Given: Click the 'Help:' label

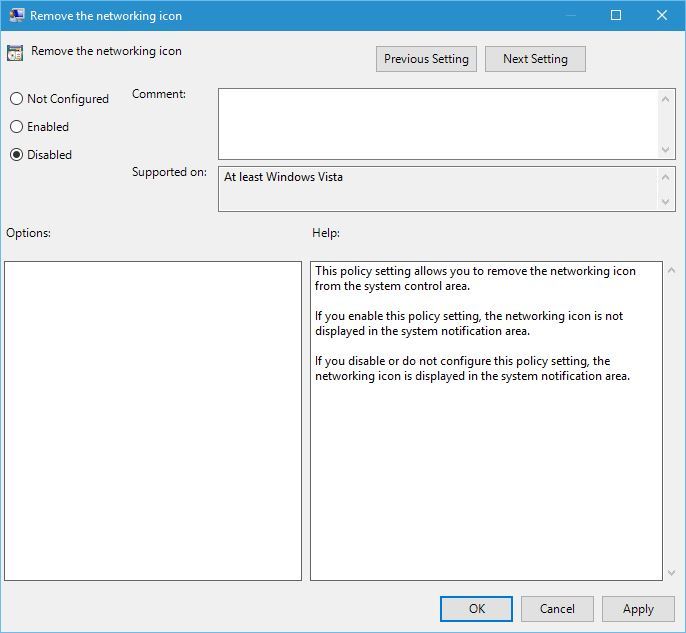Looking at the screenshot, I should 326,233.
